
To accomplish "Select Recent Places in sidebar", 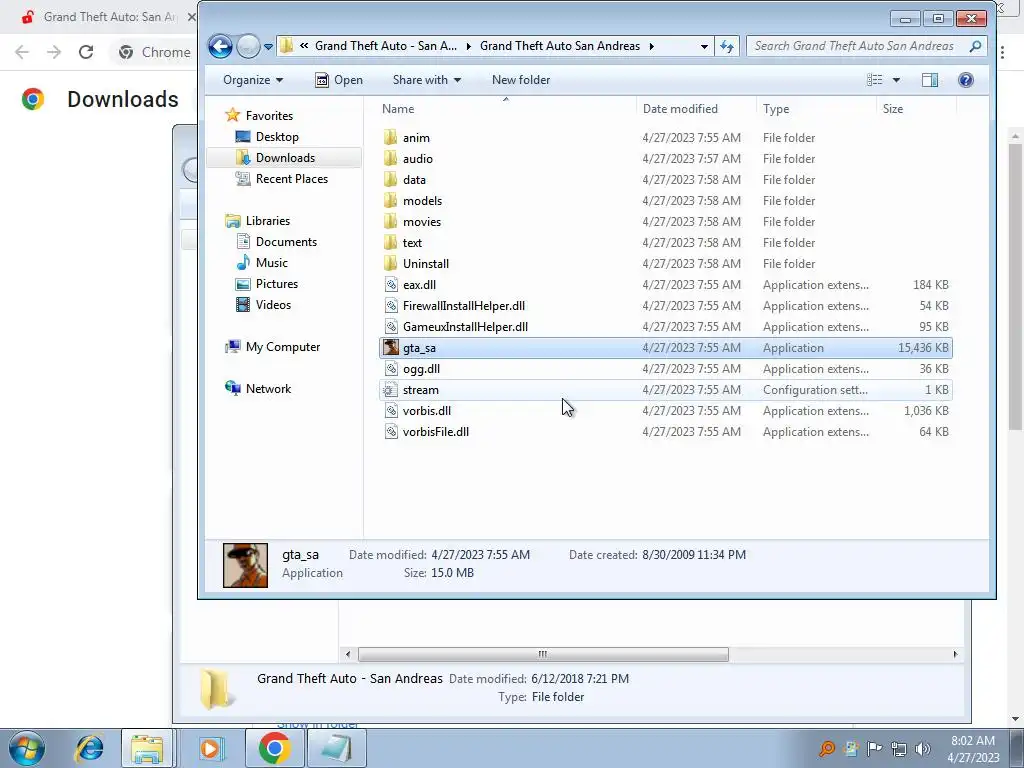I will click(x=291, y=178).
